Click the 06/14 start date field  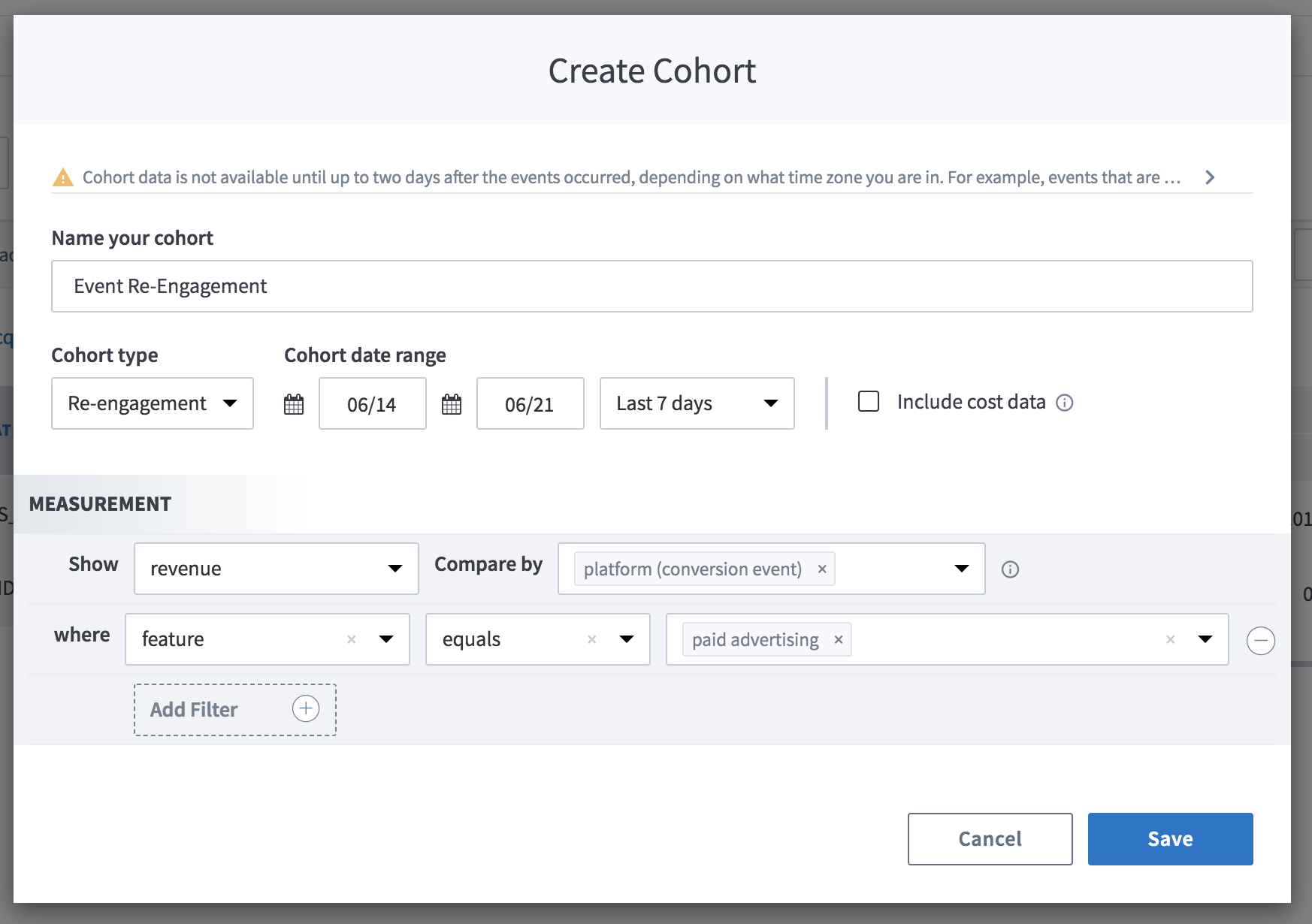(x=372, y=404)
